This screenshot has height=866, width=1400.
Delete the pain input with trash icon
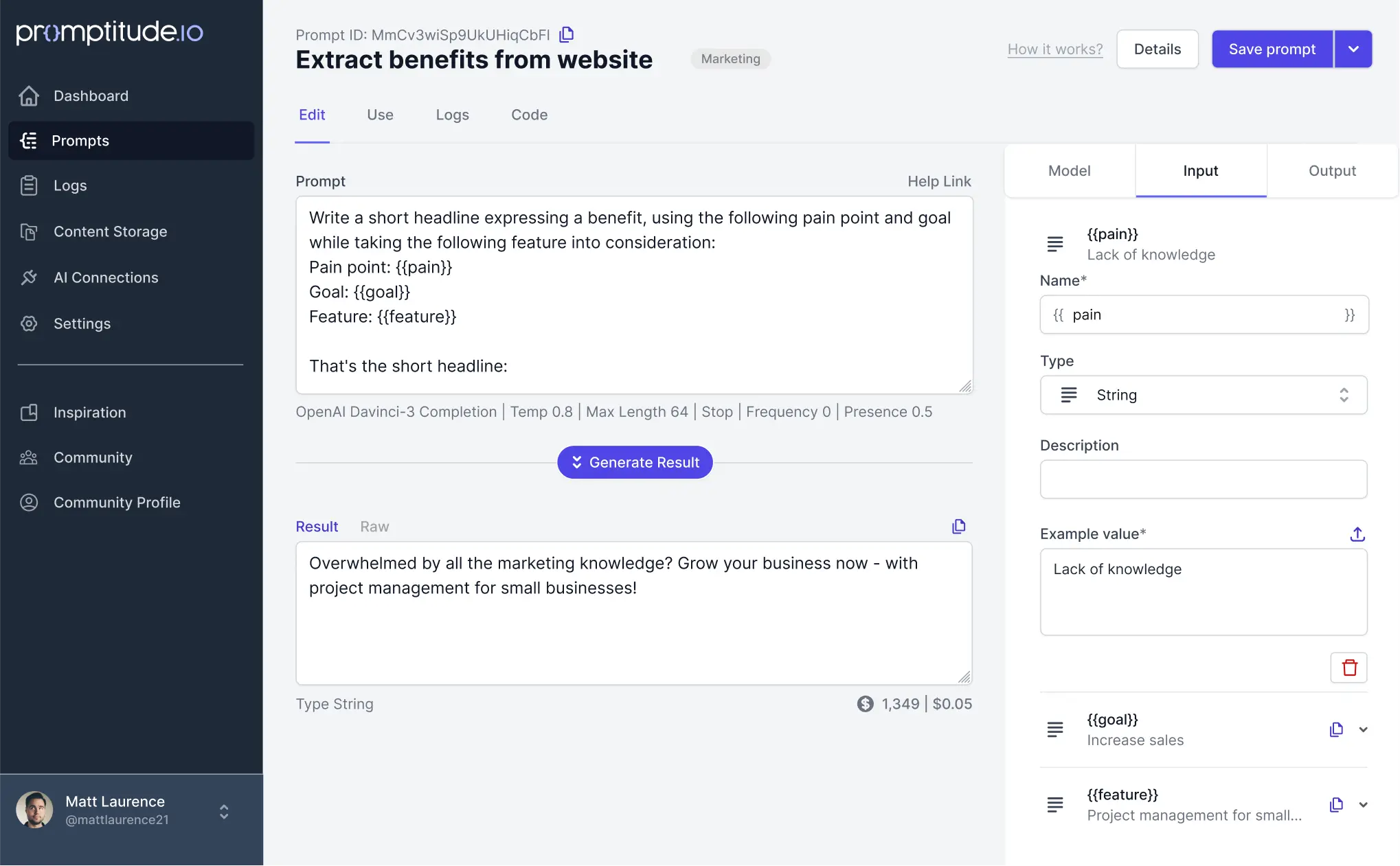click(1348, 668)
